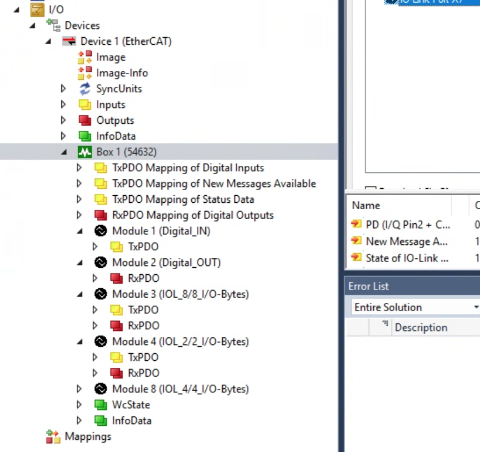
Task: Collapse the I/O tree node
Action: pyautogui.click(x=16, y=10)
